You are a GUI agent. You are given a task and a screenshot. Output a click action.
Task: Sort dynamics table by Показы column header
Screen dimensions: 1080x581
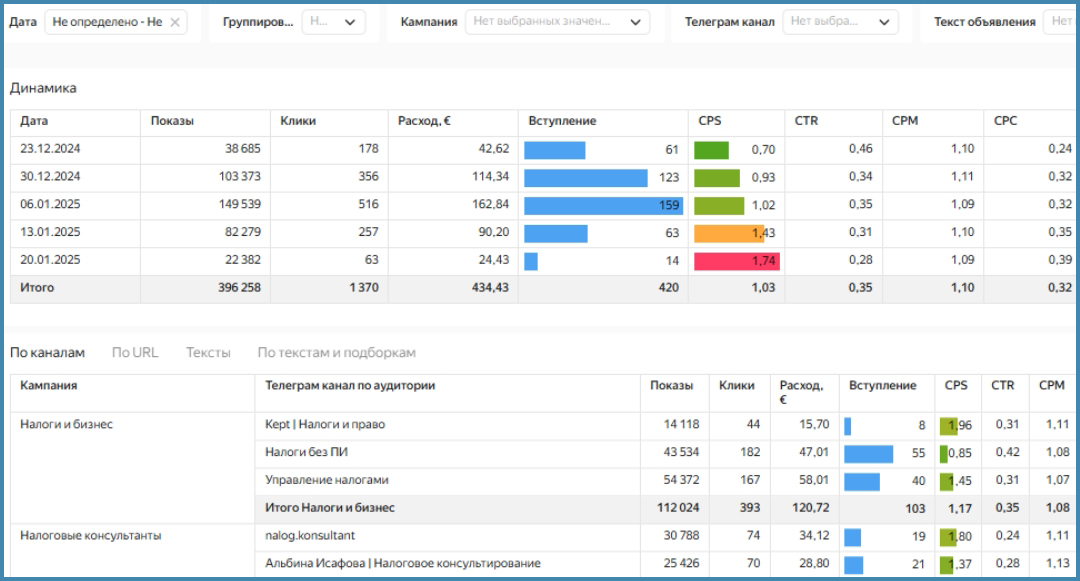[172, 121]
